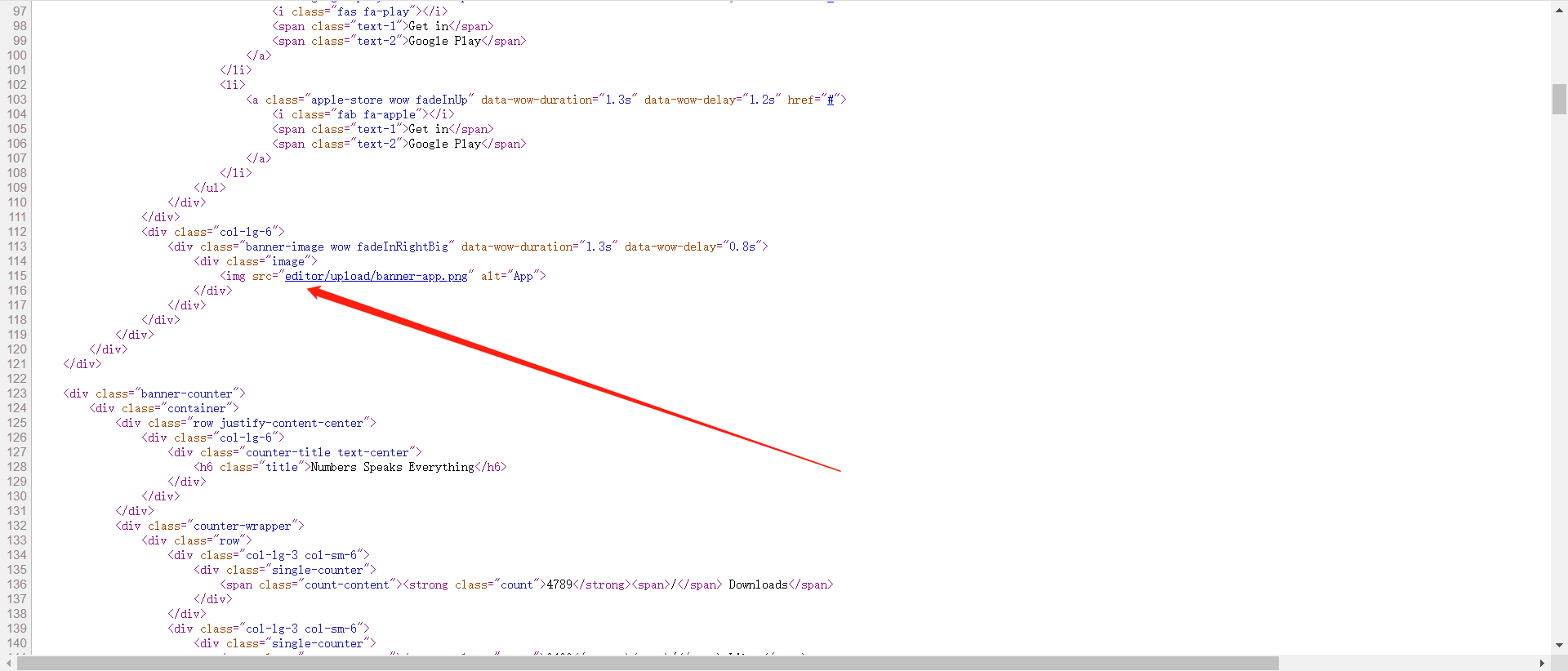Click the alt attribute value "App"
Image resolution: width=1568 pixels, height=671 pixels.
(523, 277)
